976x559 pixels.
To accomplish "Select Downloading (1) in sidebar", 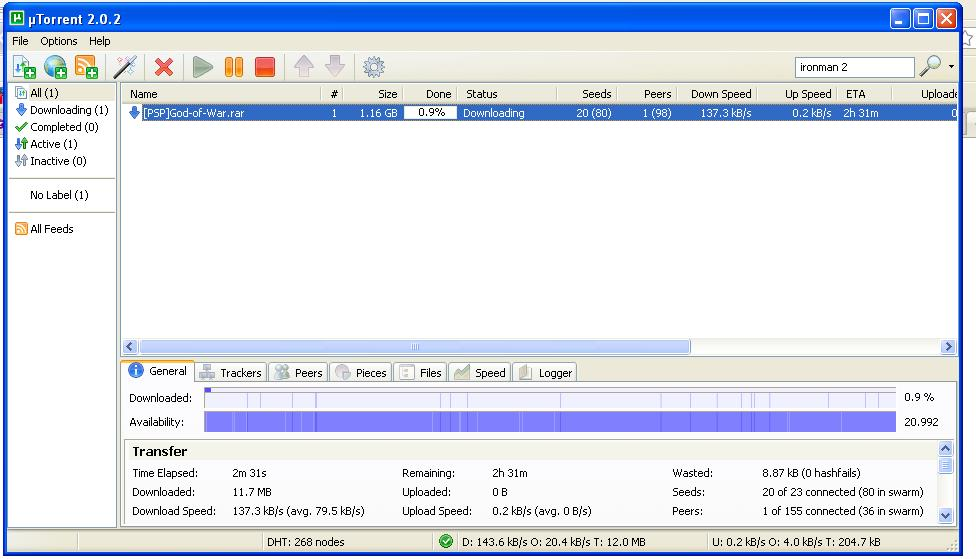I will coord(63,110).
